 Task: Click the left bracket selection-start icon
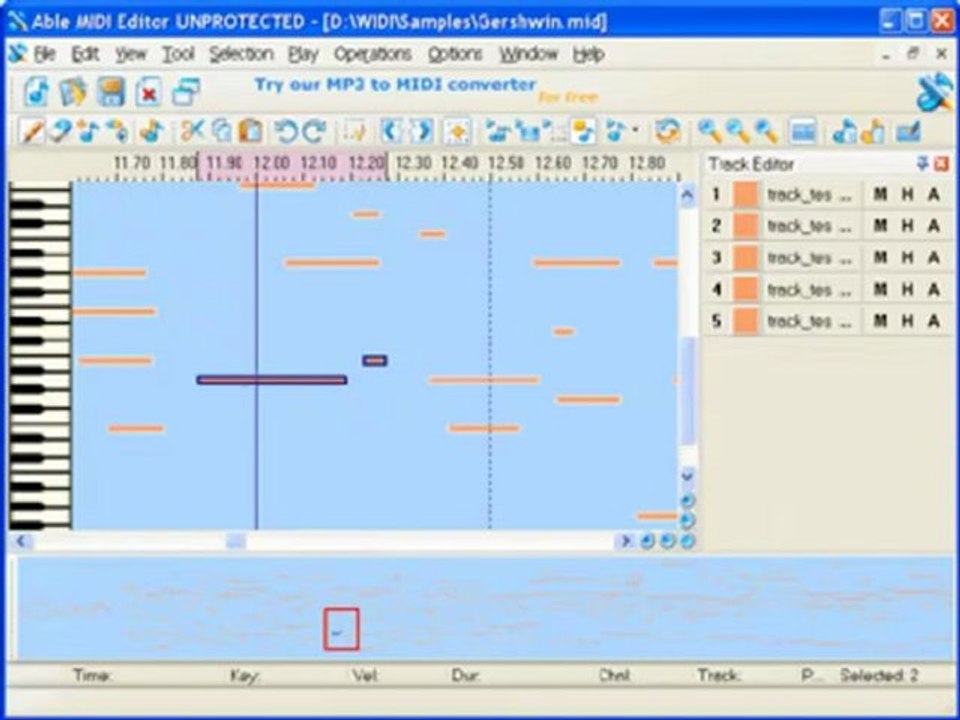391,131
